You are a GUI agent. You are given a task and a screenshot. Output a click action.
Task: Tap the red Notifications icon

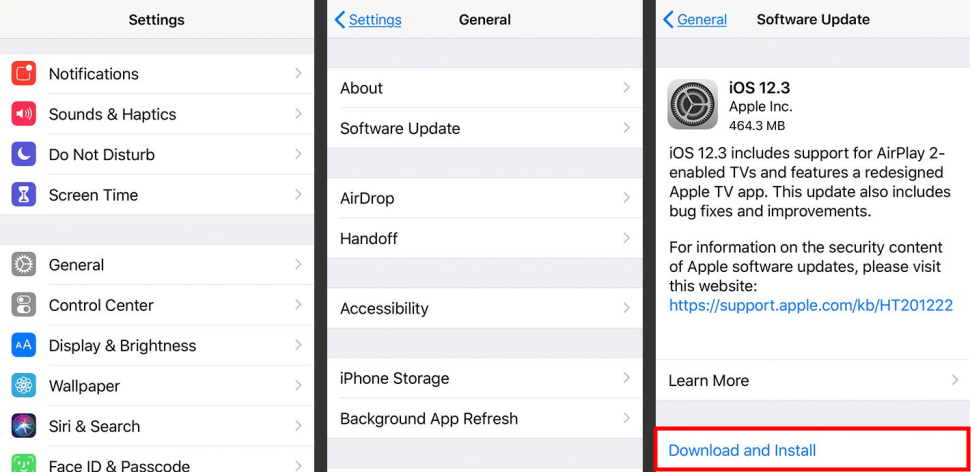(x=24, y=74)
